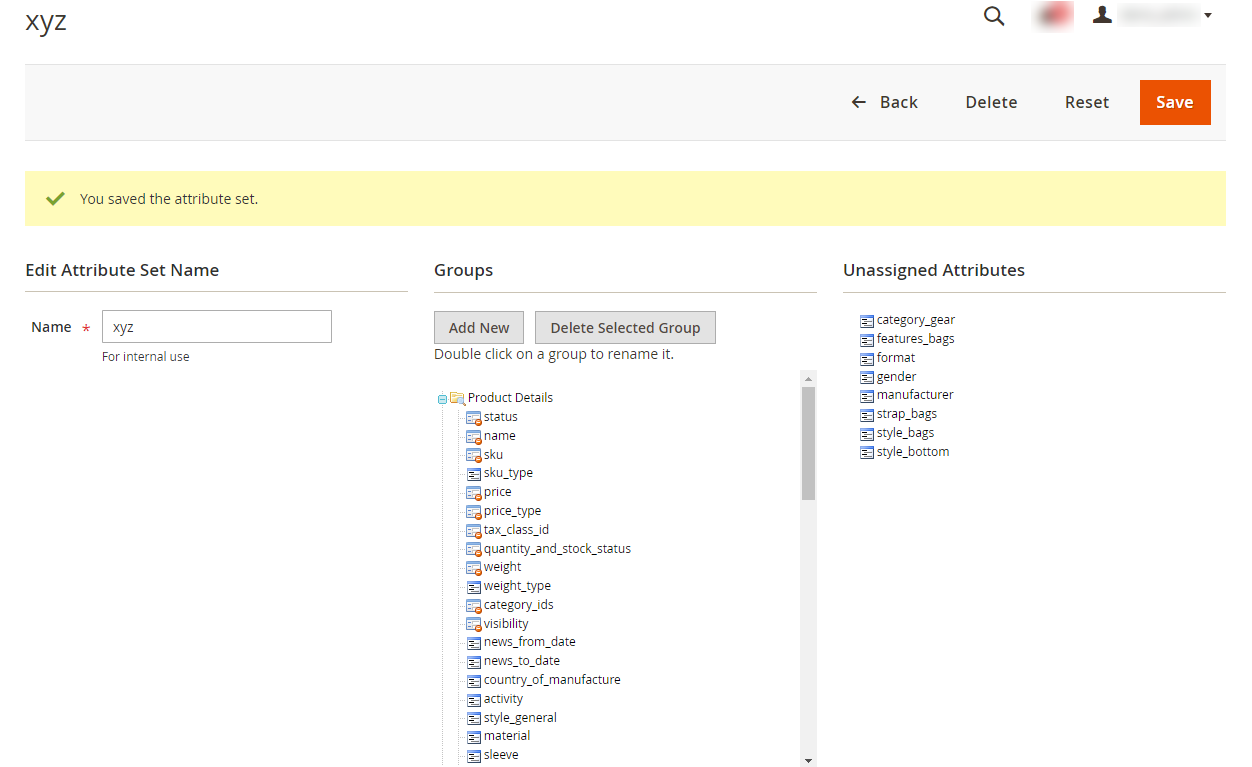Delete the xyz attribute set
This screenshot has height=767, width=1252.
(x=991, y=102)
